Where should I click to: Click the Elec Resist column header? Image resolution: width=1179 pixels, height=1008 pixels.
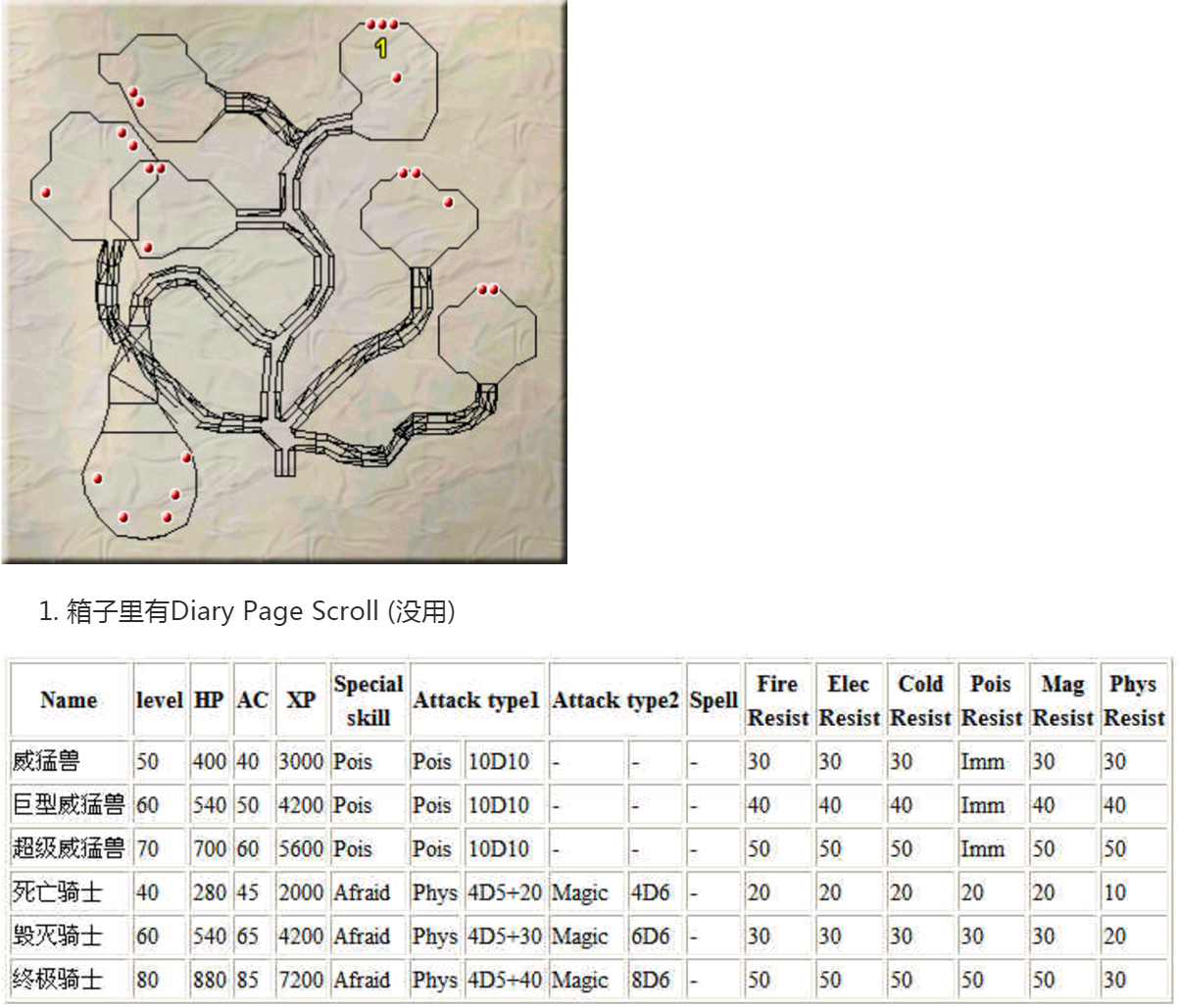849,700
